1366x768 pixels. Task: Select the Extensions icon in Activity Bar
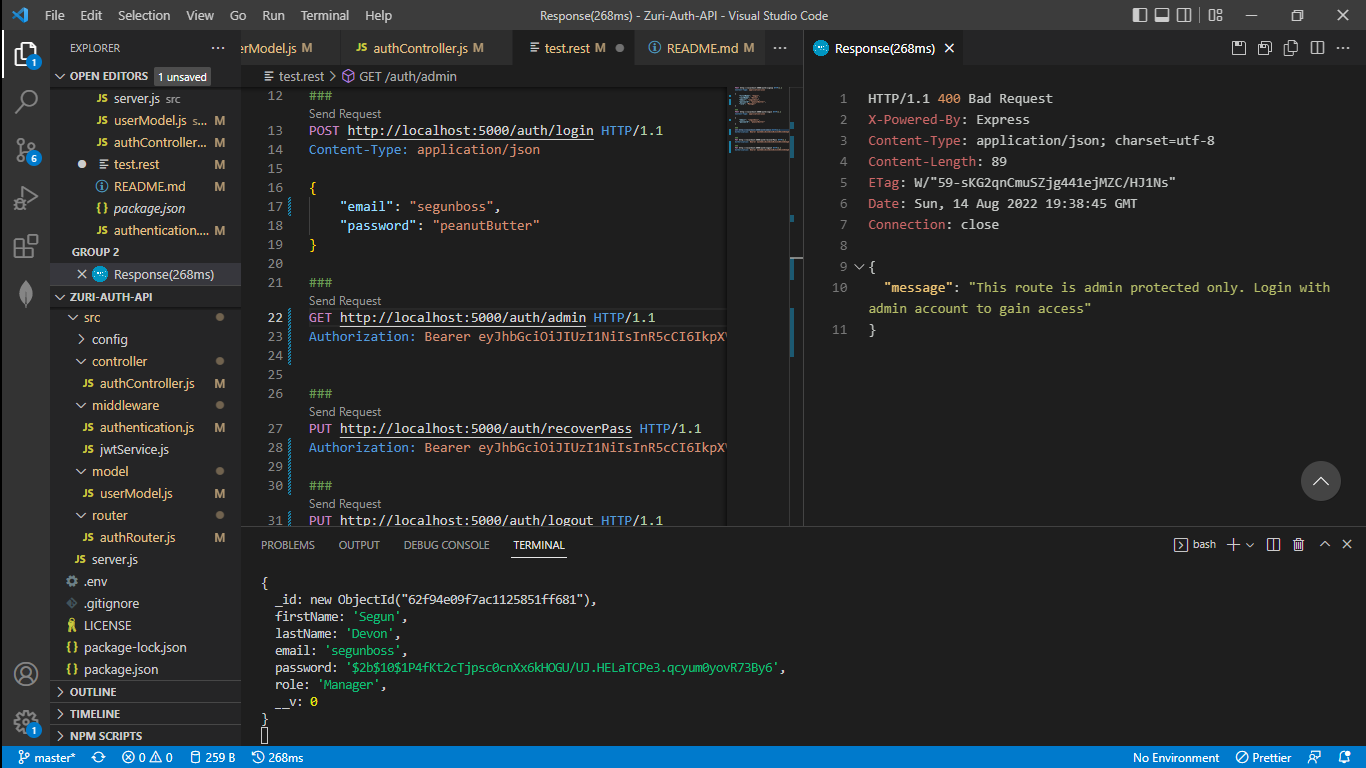pos(25,246)
